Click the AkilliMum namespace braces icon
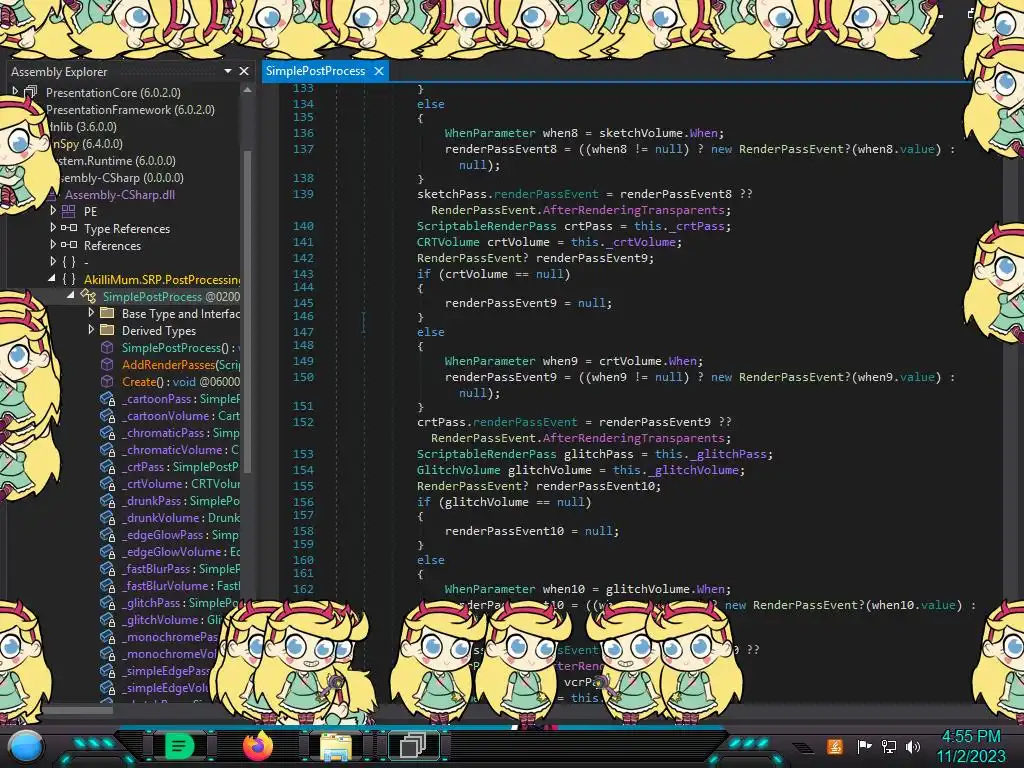The width and height of the screenshot is (1024, 768). coord(69,279)
